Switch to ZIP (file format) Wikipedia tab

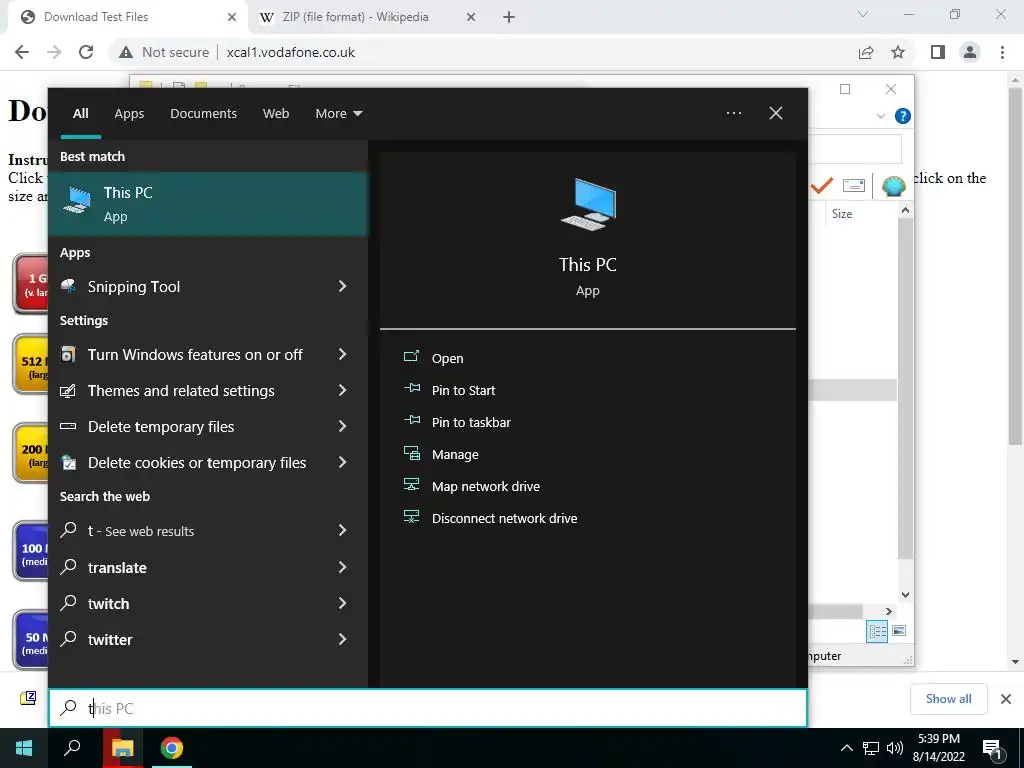[356, 17]
